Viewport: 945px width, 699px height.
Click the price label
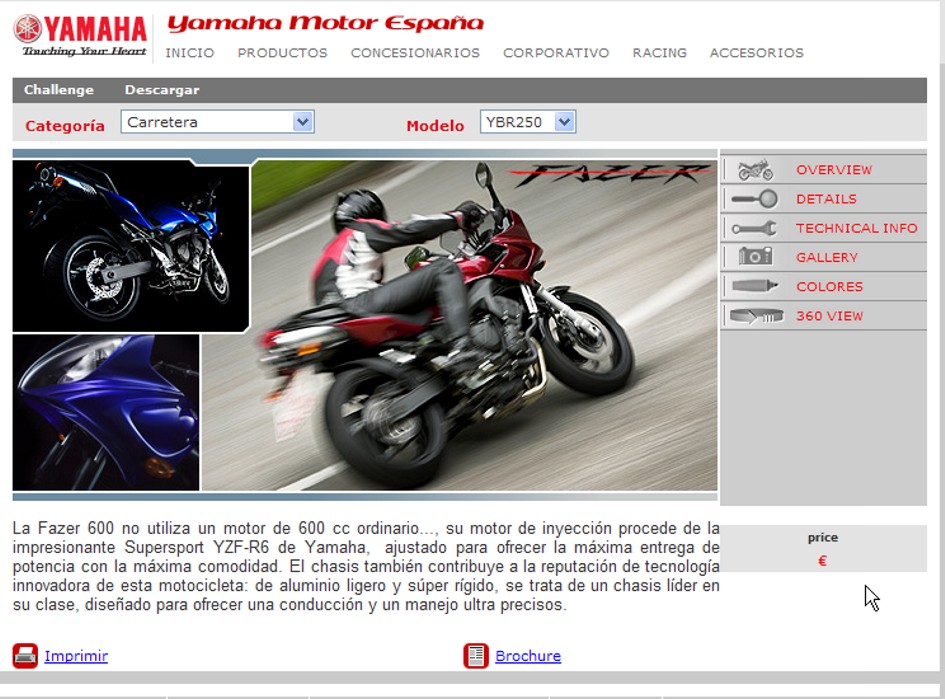tap(823, 538)
